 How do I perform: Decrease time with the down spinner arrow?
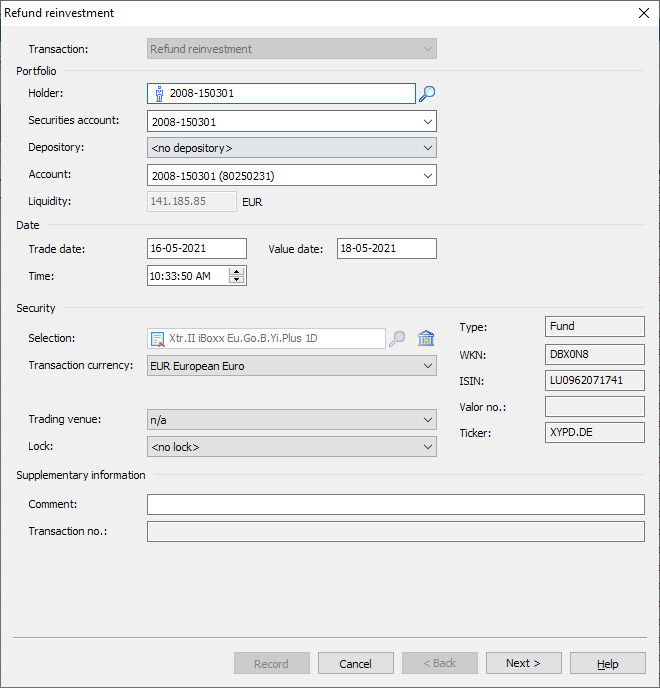(x=236, y=280)
